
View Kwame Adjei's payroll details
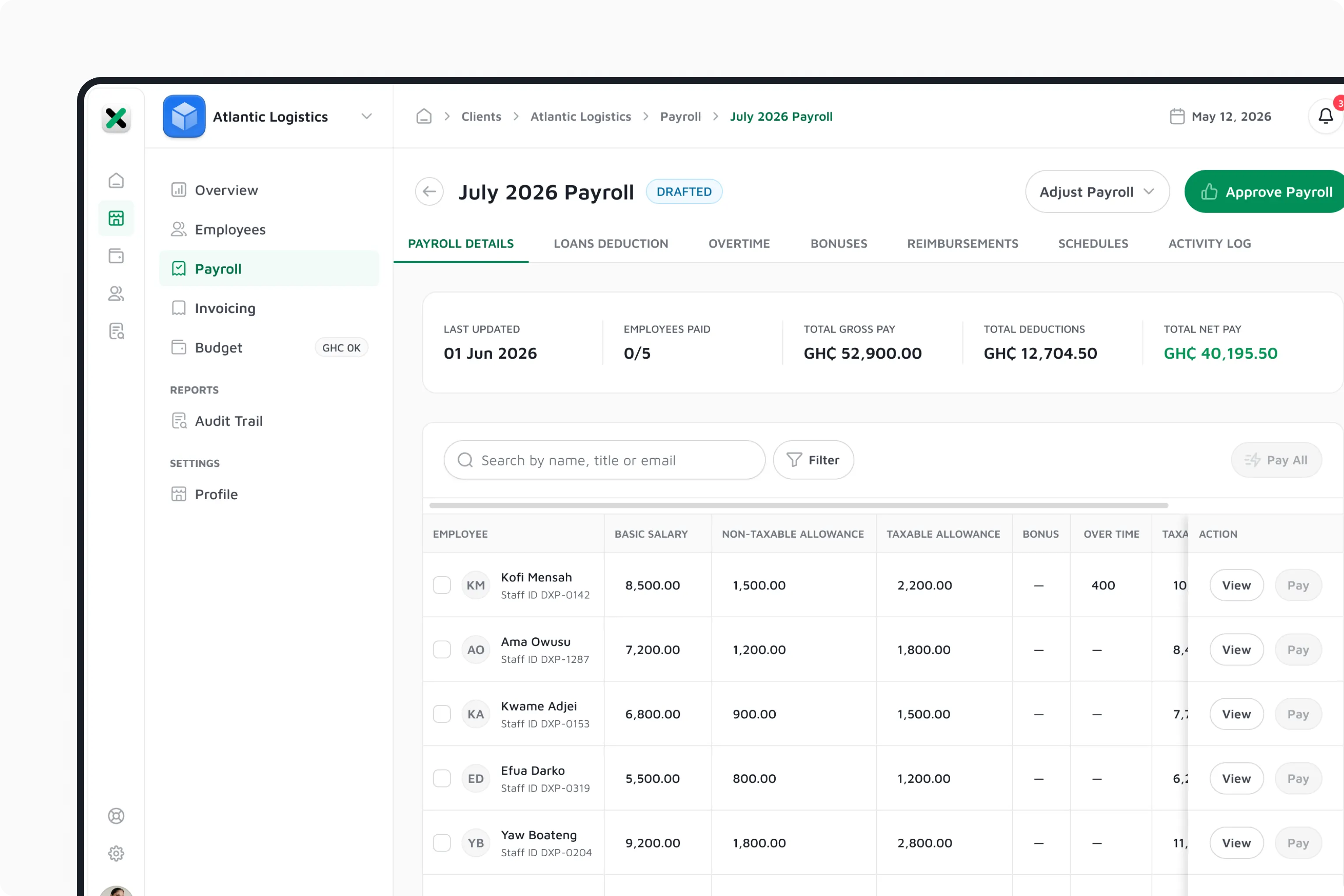point(1236,714)
